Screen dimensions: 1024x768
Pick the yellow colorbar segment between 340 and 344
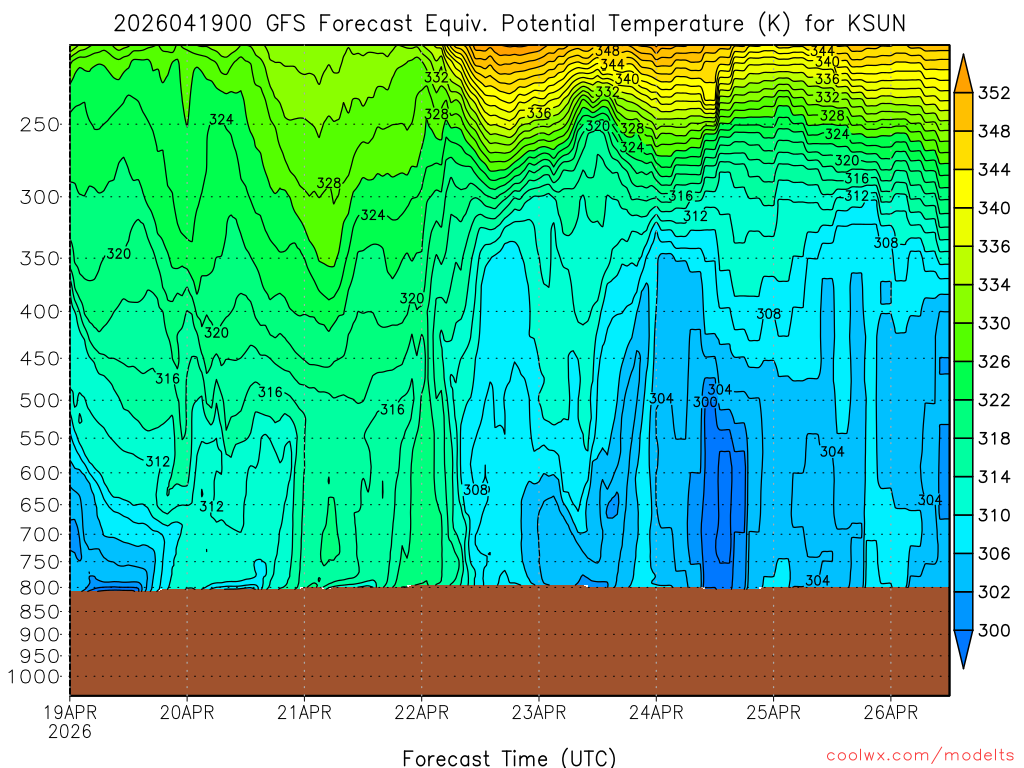click(963, 189)
